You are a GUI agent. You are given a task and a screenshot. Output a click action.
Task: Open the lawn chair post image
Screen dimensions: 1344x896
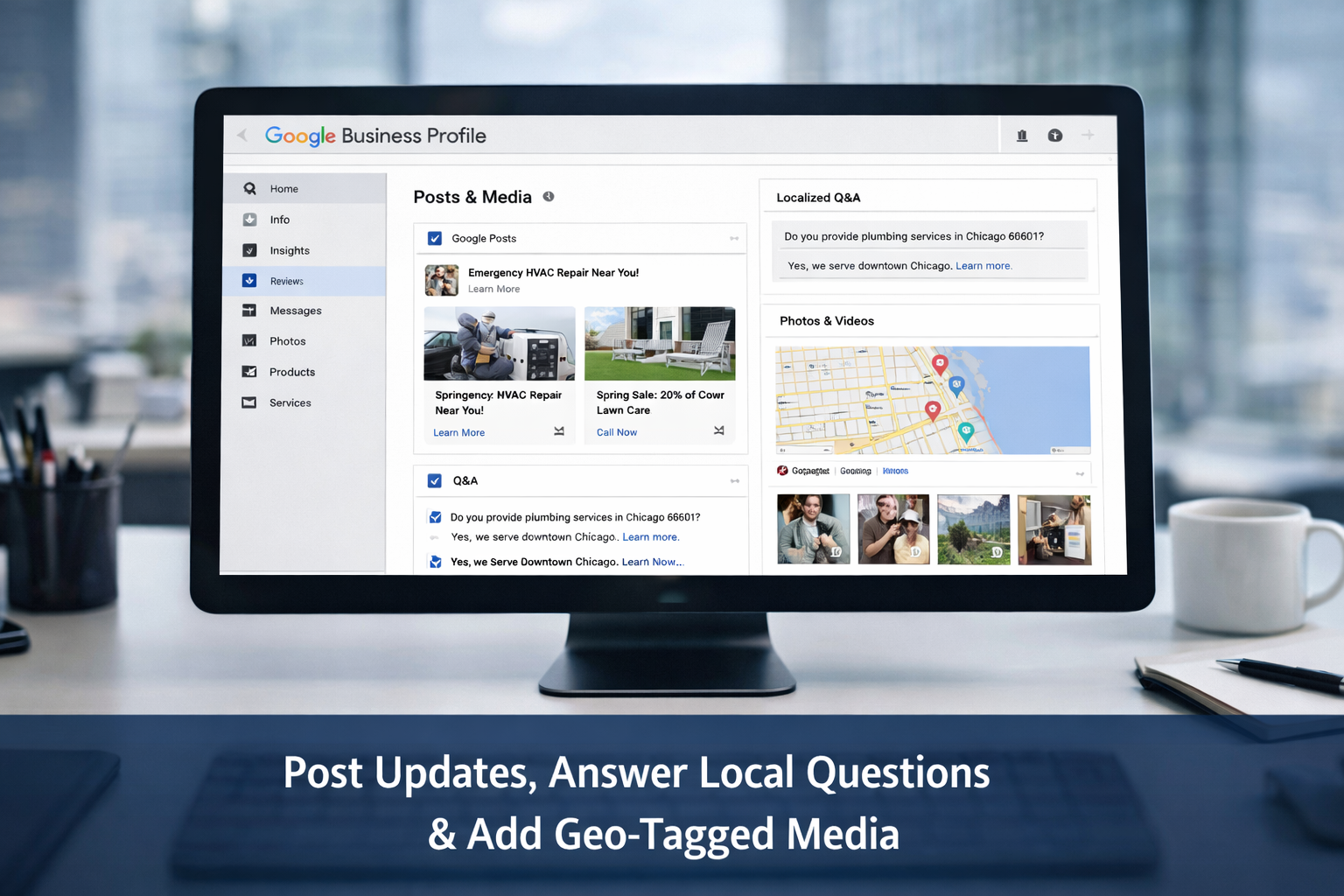pos(660,343)
